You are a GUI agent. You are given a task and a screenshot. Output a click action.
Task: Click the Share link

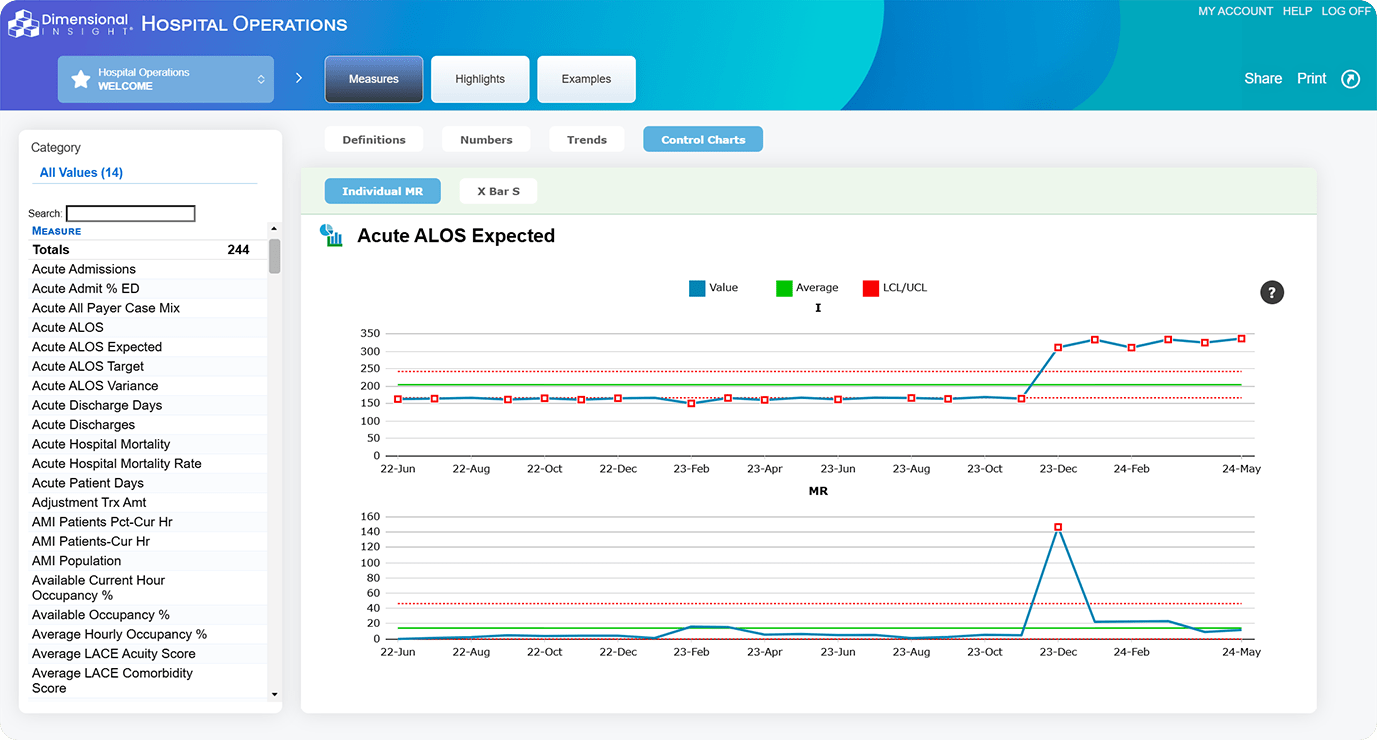(1262, 79)
